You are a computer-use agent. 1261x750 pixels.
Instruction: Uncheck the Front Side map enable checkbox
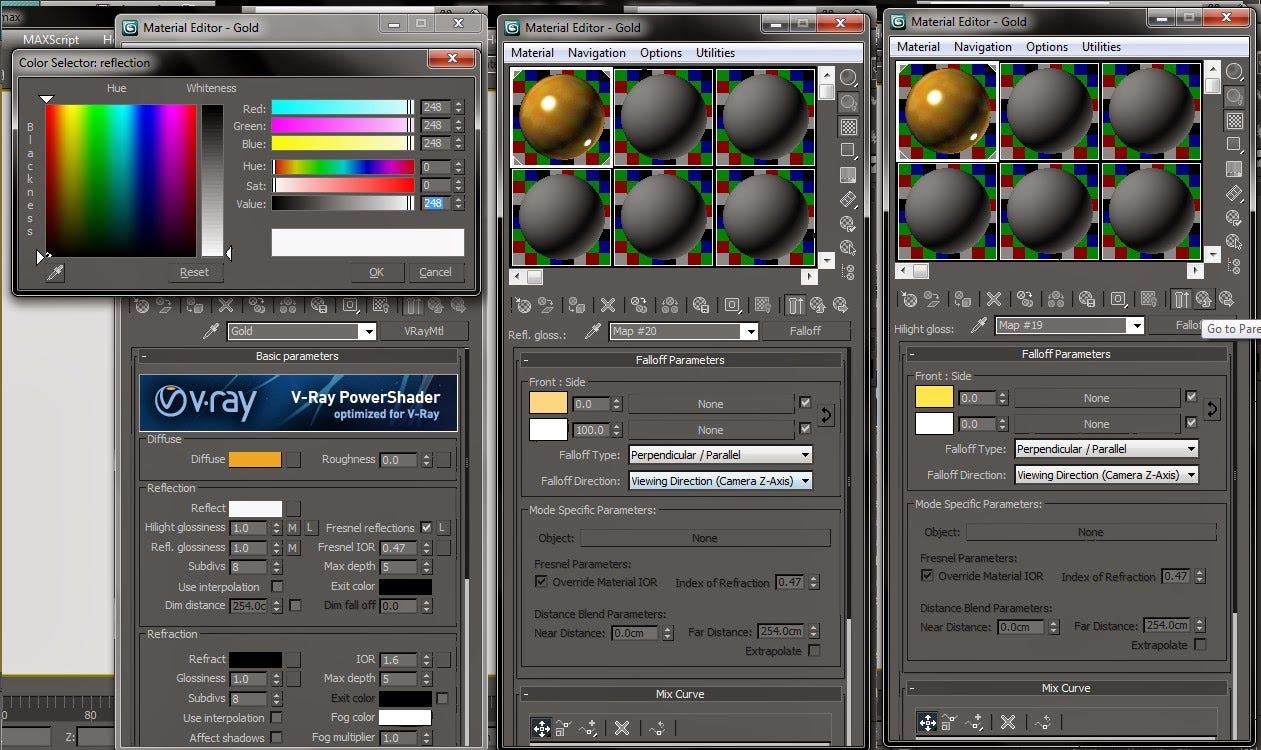805,403
